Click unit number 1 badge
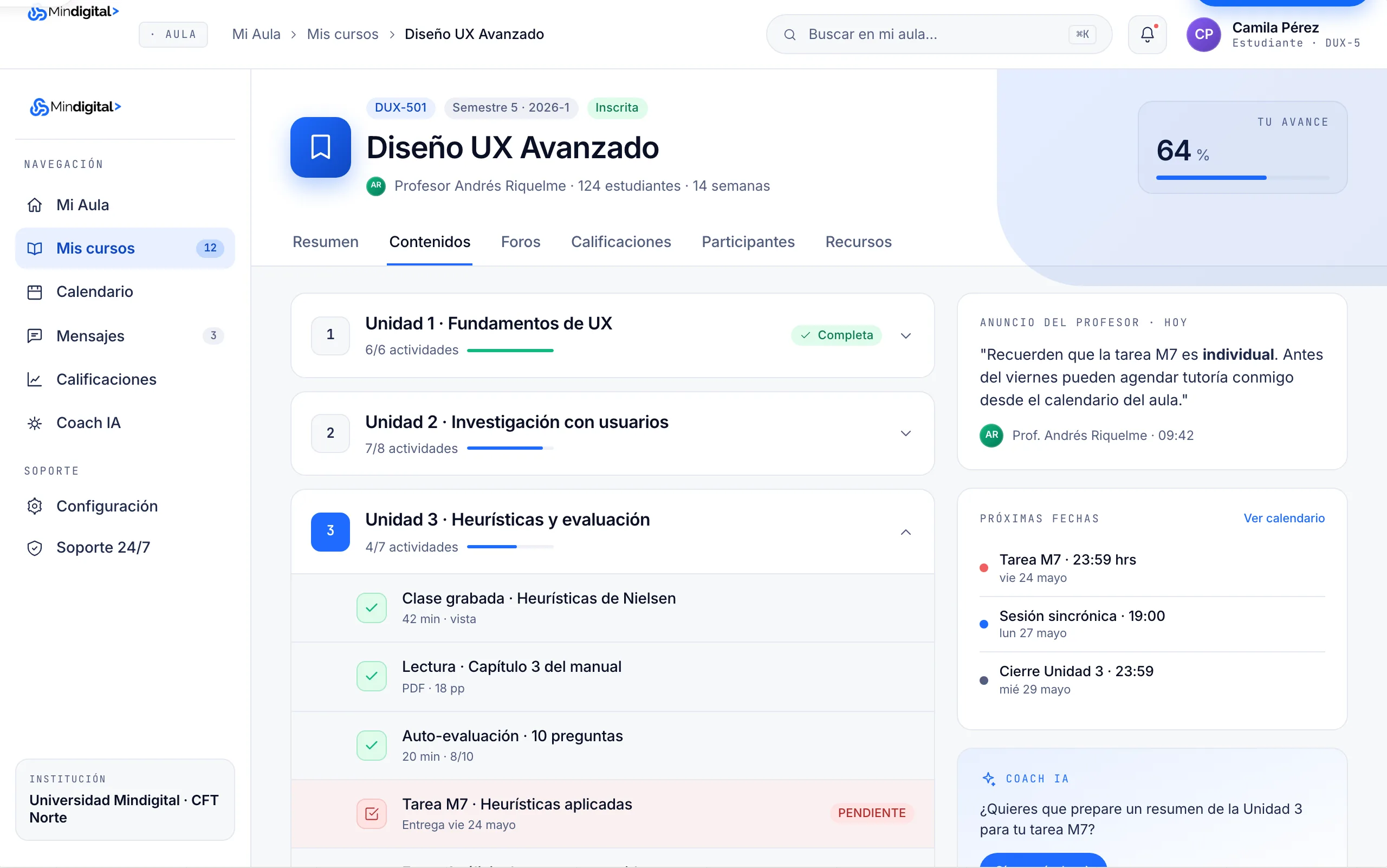Image resolution: width=1387 pixels, height=868 pixels. [330, 335]
